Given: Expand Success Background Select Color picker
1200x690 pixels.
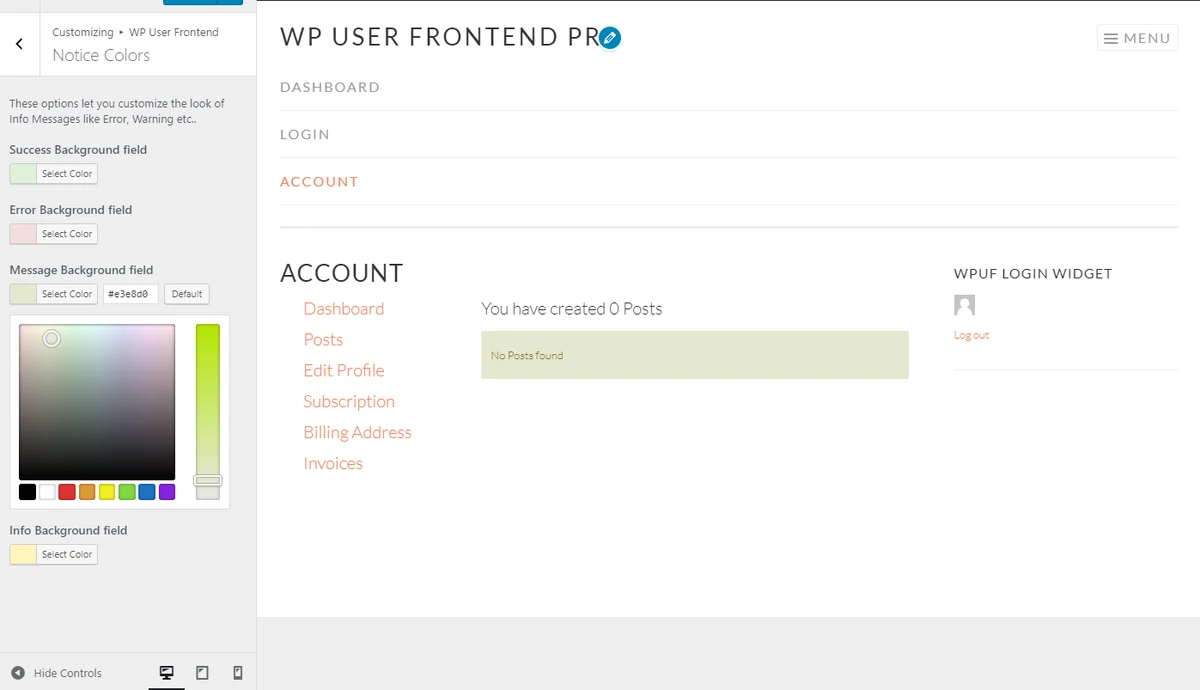Looking at the screenshot, I should point(54,174).
